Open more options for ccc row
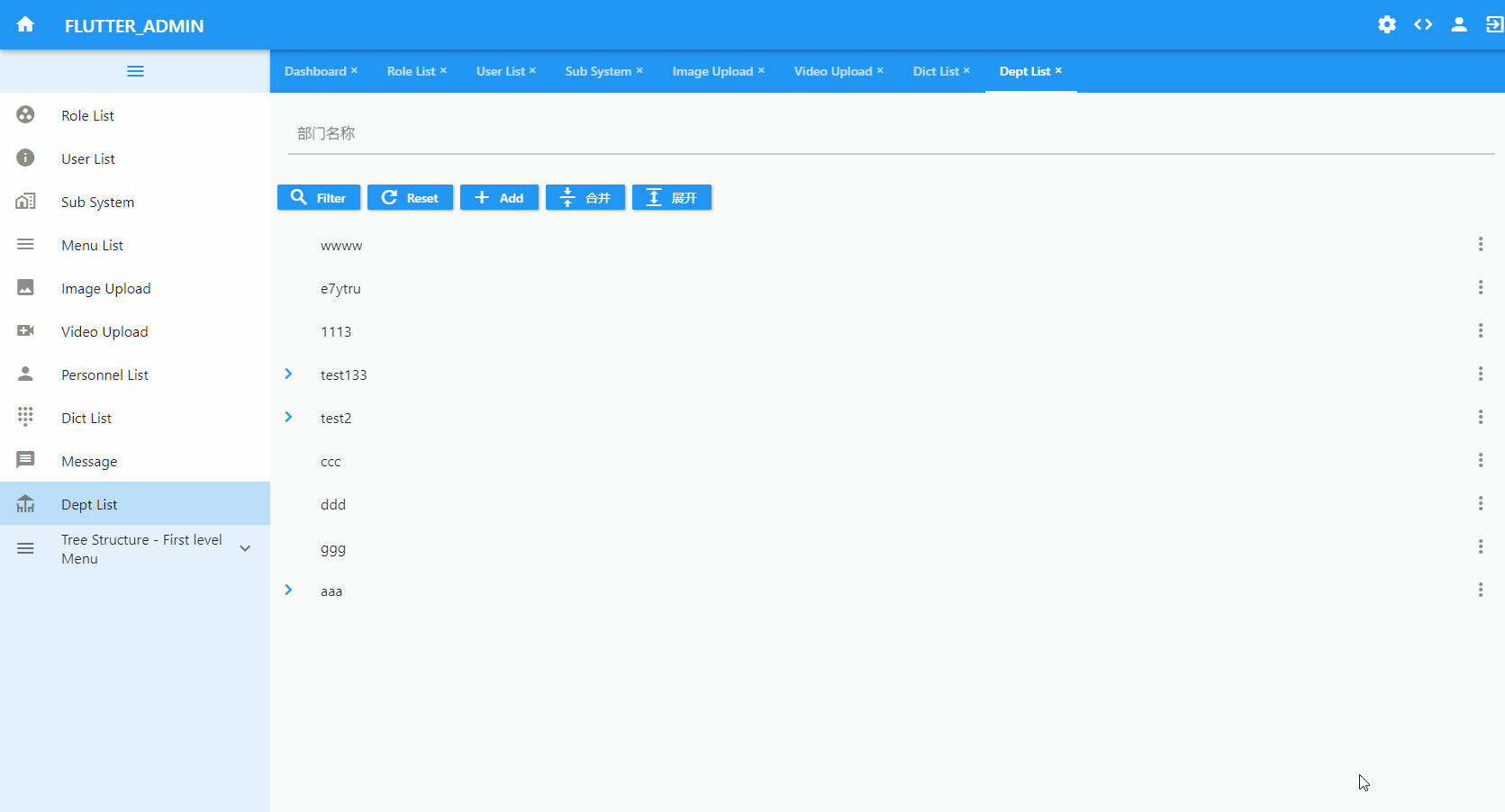Viewport: 1505px width, 812px height. point(1480,461)
